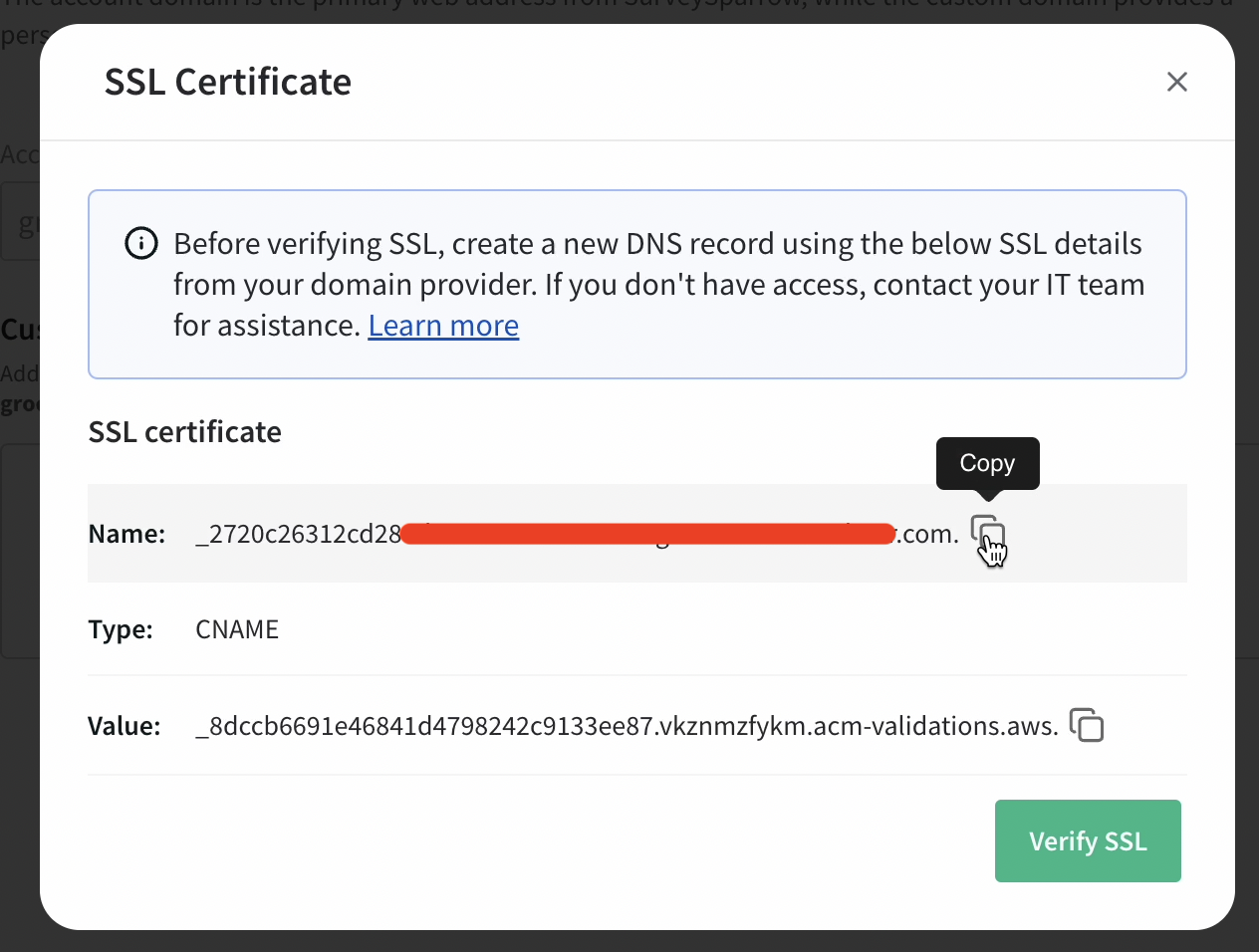
Task: Close the SSL Certificate dialog
Action: tap(1176, 82)
